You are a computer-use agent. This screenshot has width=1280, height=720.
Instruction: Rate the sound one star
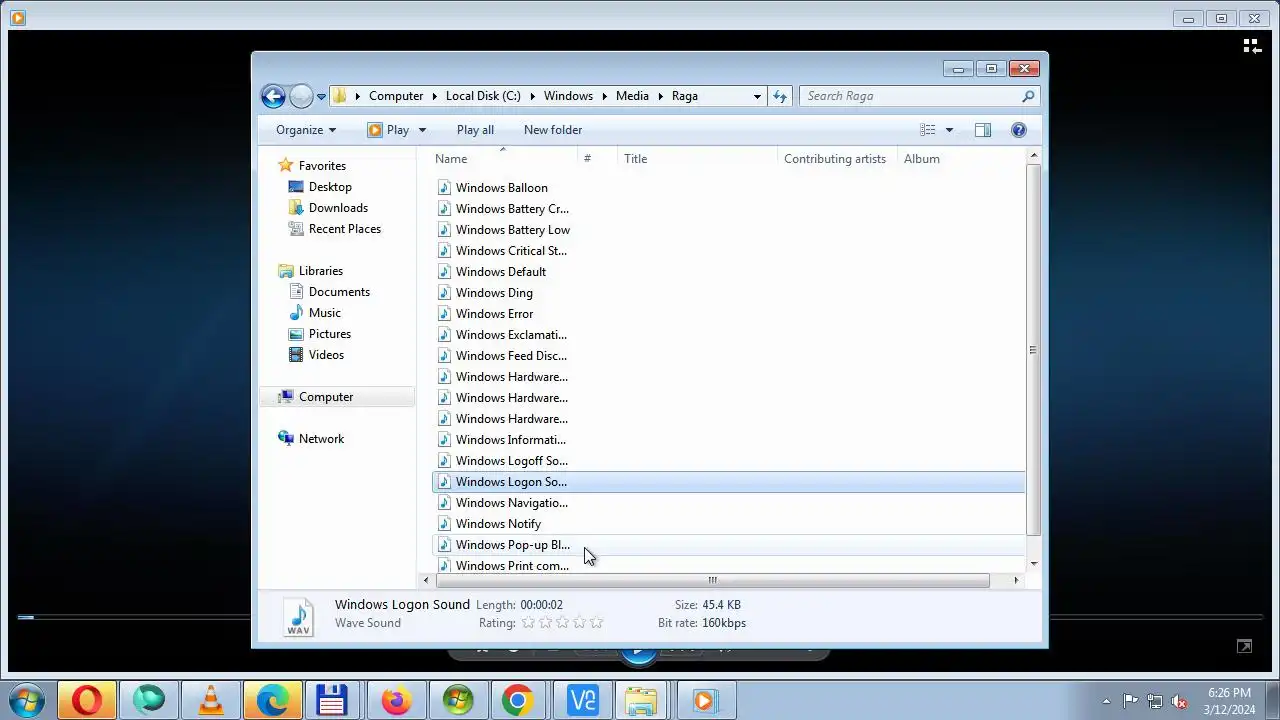[528, 623]
